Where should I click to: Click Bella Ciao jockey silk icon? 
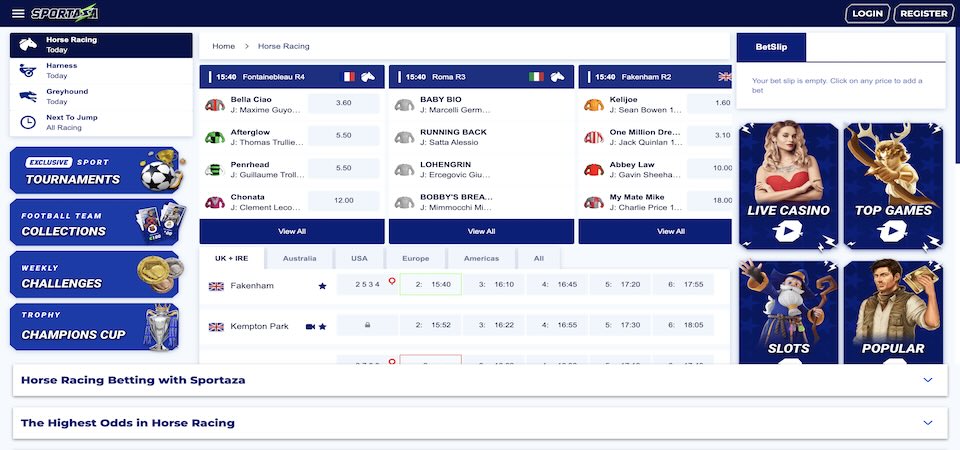215,105
